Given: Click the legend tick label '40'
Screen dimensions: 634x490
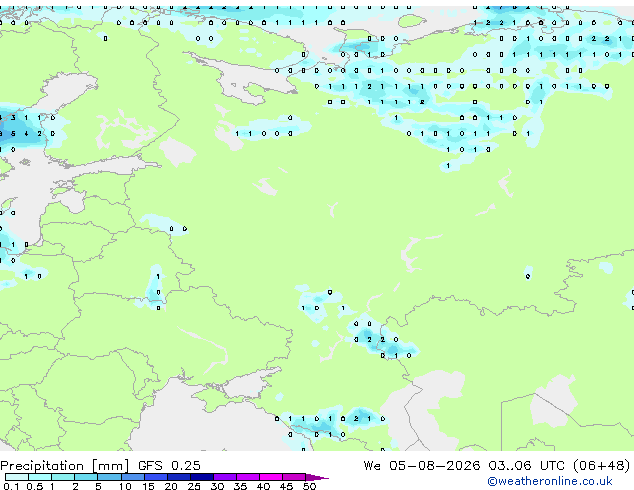Looking at the screenshot, I should [263, 486].
